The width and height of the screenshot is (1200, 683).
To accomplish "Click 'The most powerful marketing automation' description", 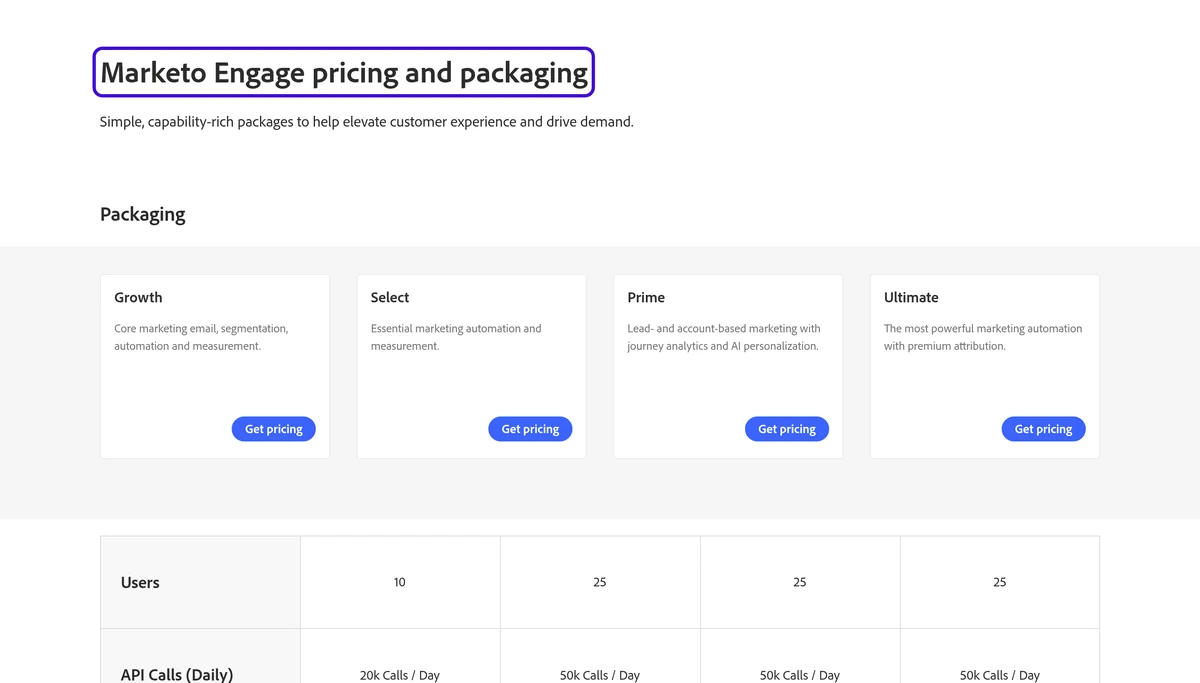I will (x=983, y=337).
